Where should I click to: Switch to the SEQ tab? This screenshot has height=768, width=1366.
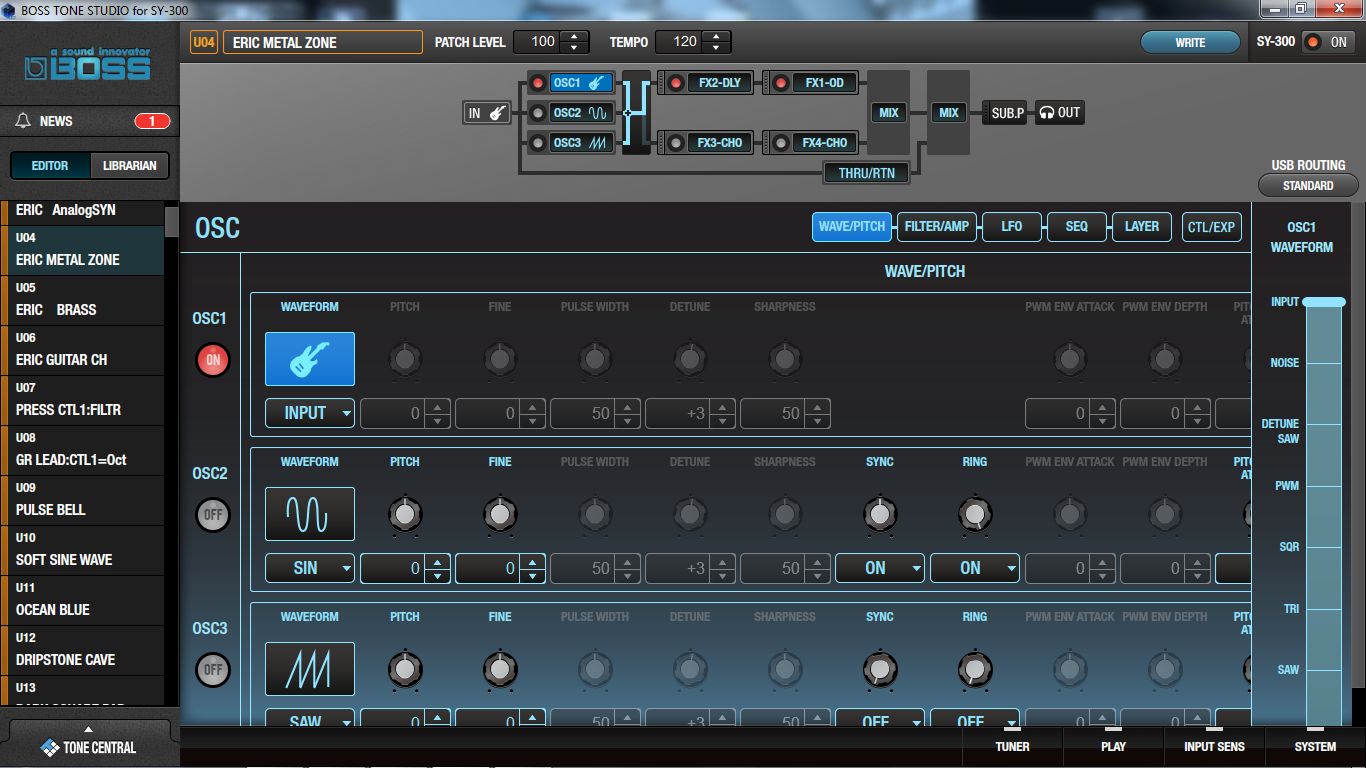point(1077,227)
